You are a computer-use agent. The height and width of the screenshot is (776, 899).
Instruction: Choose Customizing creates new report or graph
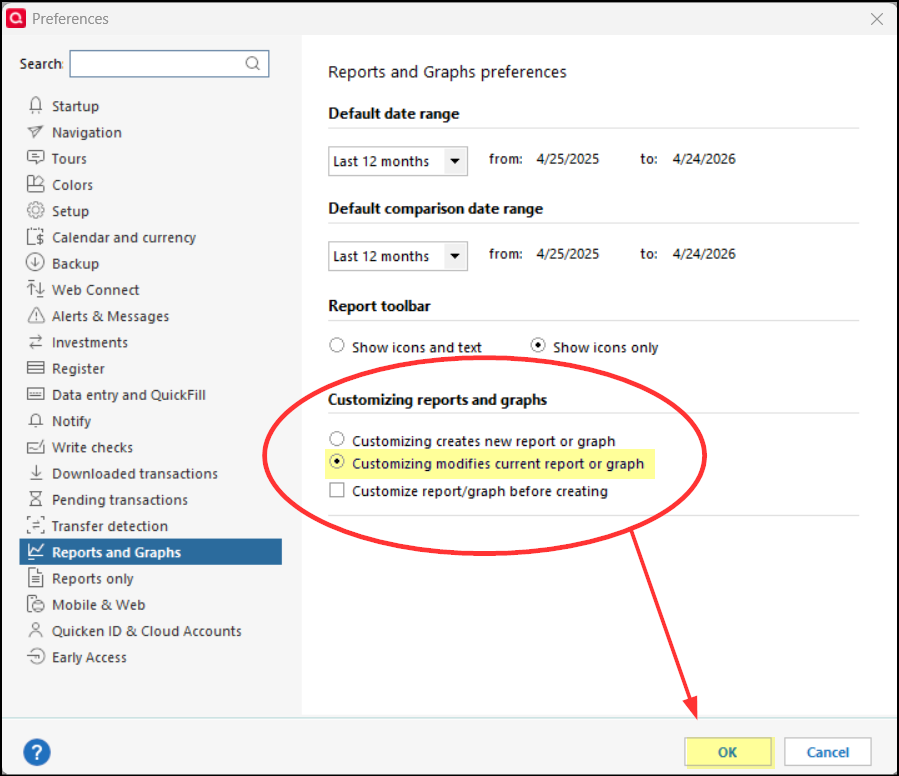[337, 439]
